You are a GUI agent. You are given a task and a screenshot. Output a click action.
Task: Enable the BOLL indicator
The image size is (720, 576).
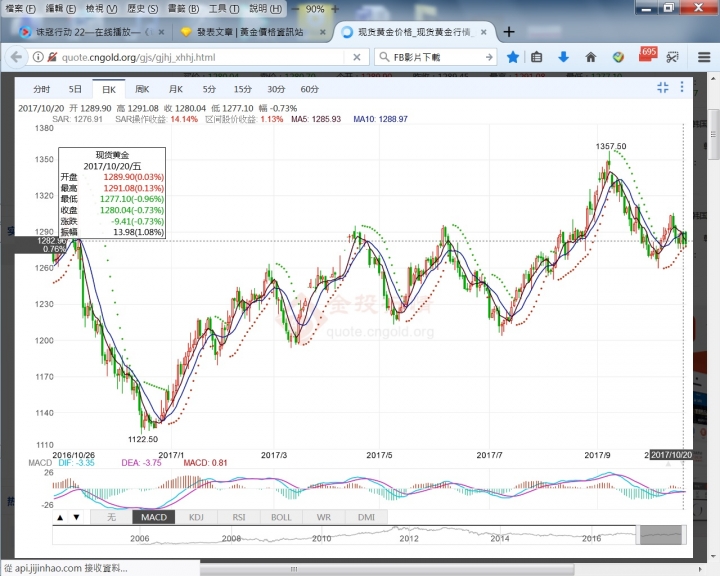coord(281,517)
